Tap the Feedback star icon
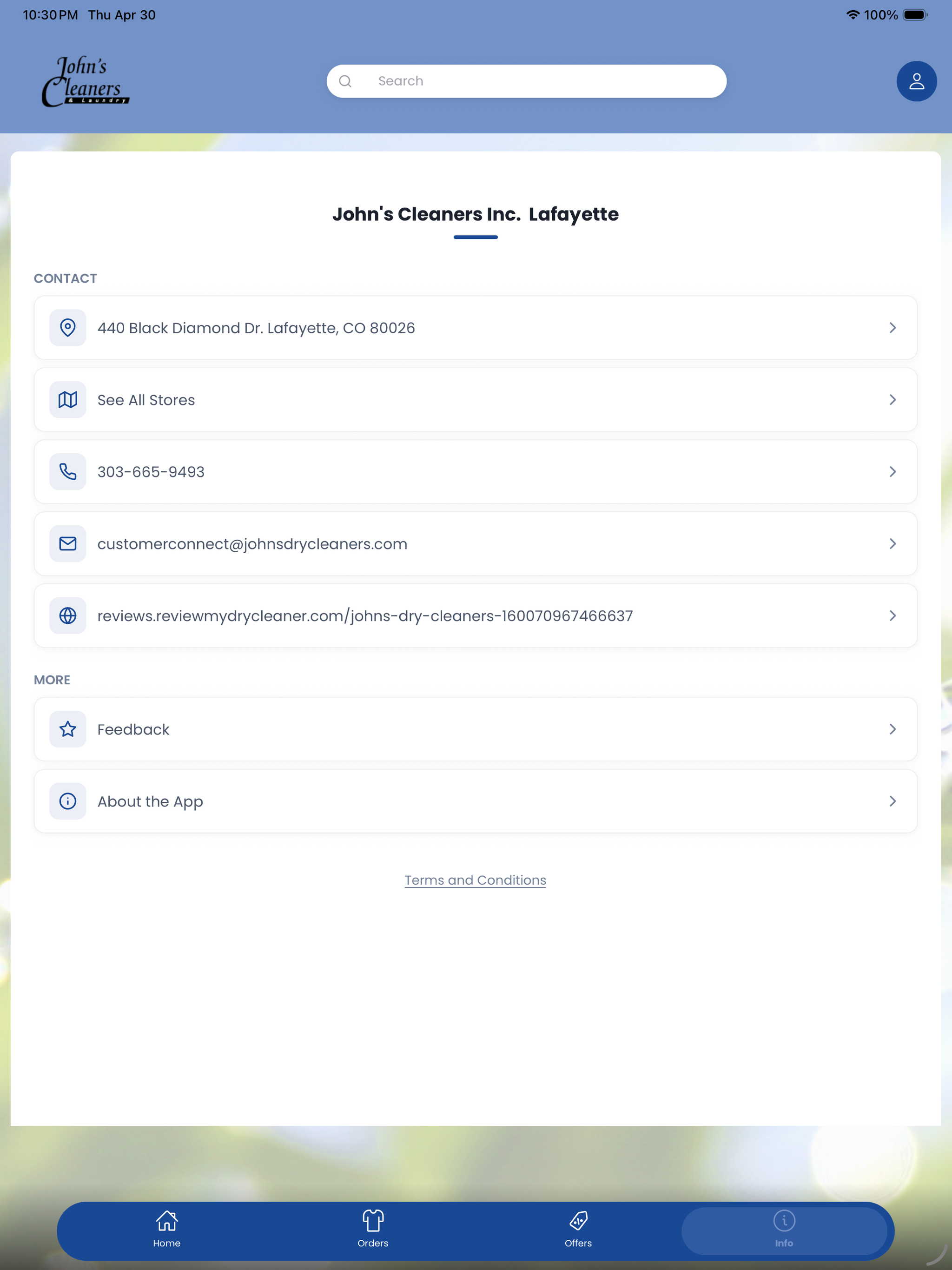This screenshot has width=952, height=1270. [68, 729]
